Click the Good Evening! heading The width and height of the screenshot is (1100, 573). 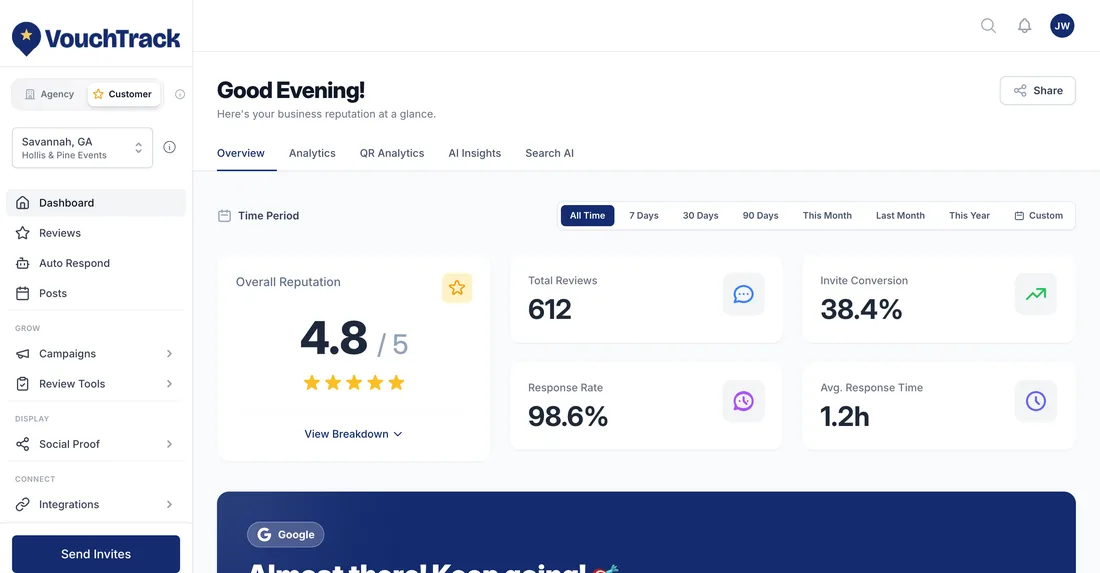tap(290, 90)
